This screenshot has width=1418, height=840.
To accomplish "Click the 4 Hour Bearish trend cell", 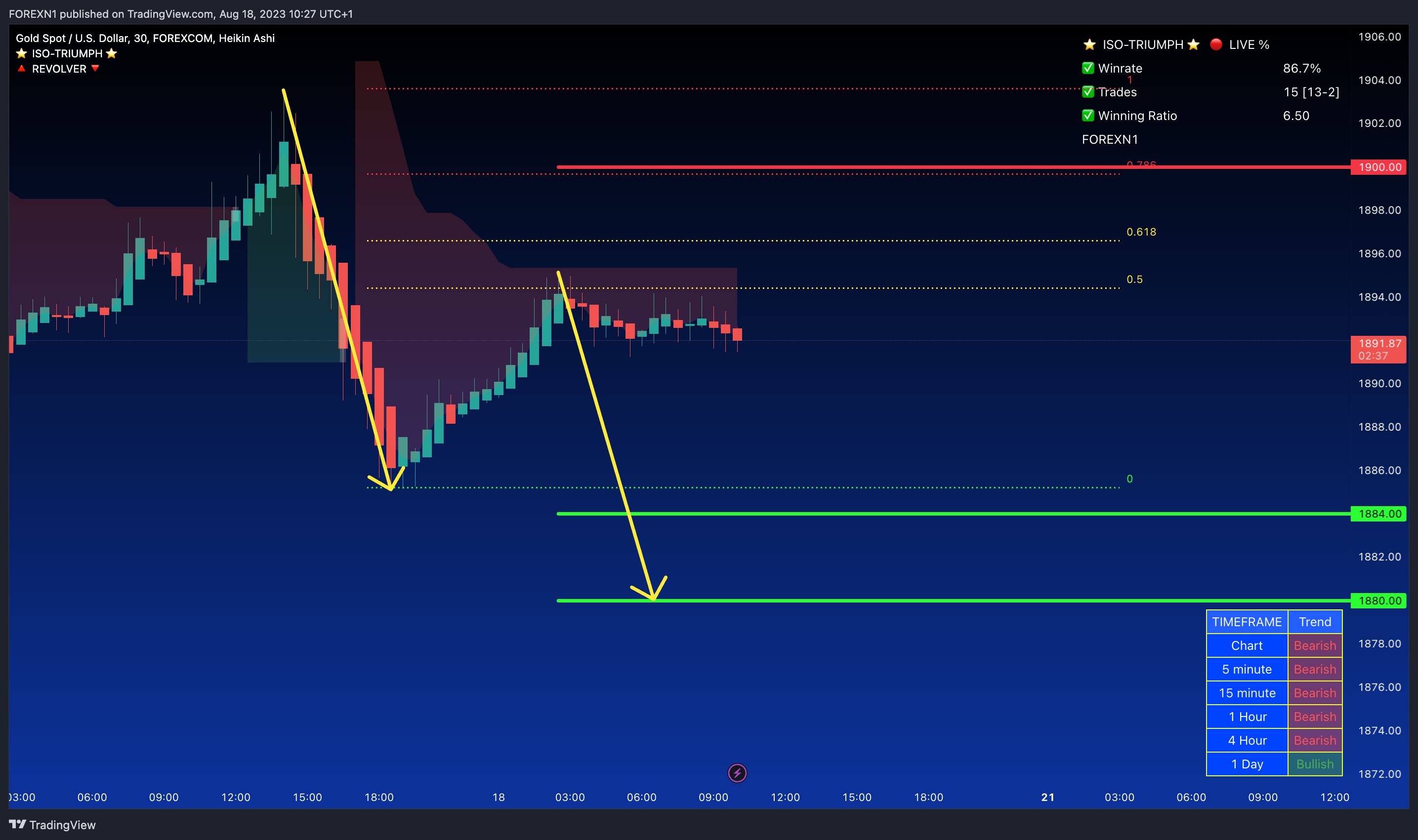I will (1315, 740).
